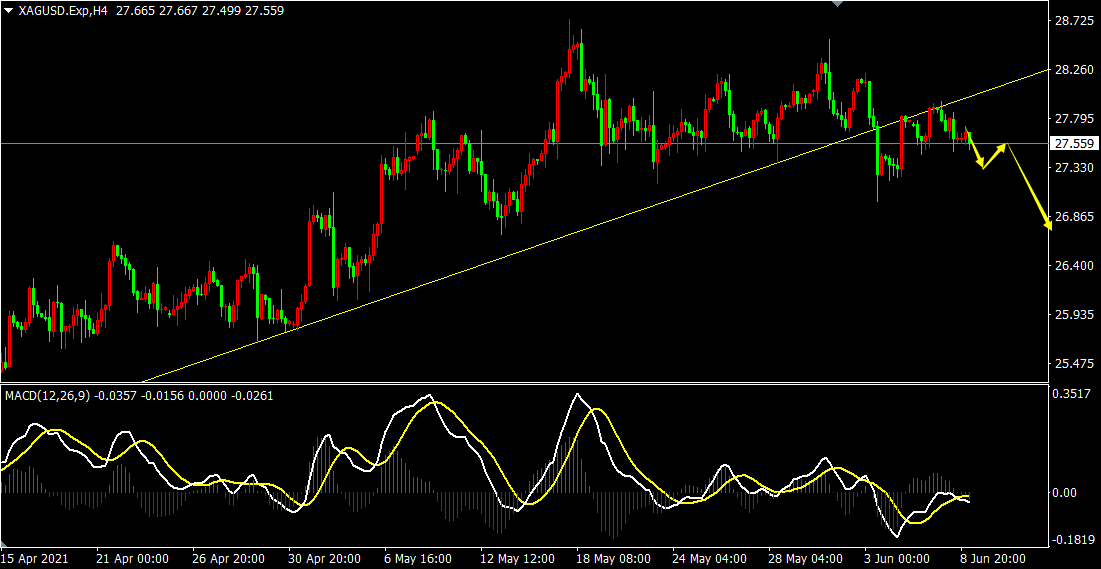Screen dimensions: 1101x569
Task: Click the 28.725 level on price axis
Action: click(1073, 21)
